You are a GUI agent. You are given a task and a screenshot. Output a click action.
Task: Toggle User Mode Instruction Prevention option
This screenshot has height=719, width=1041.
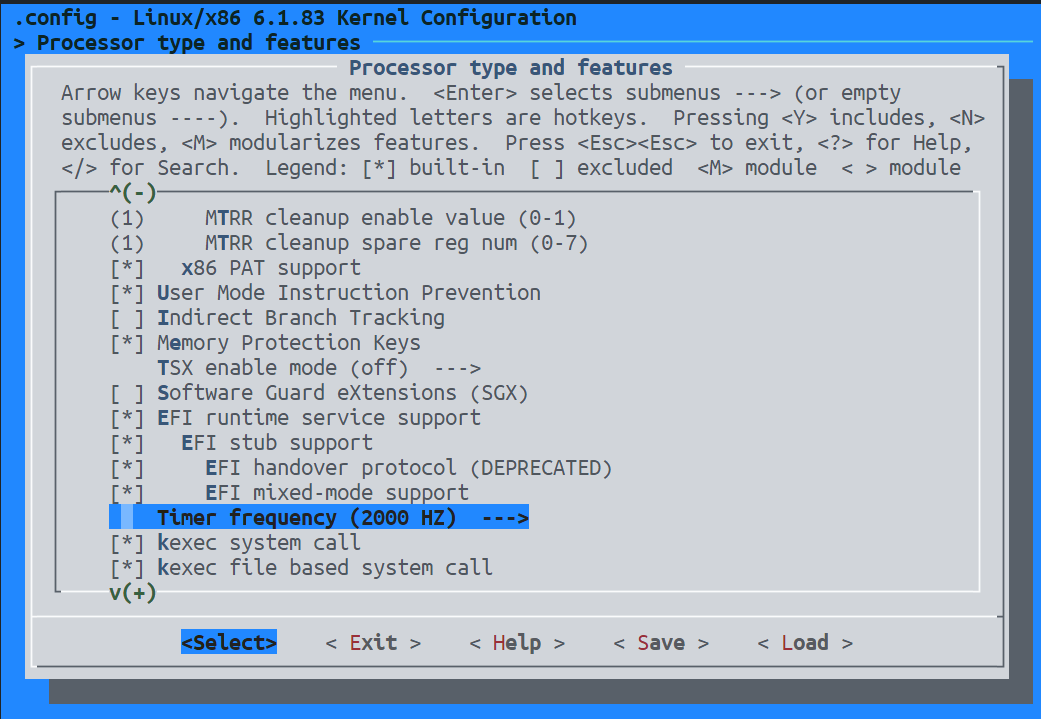click(127, 293)
